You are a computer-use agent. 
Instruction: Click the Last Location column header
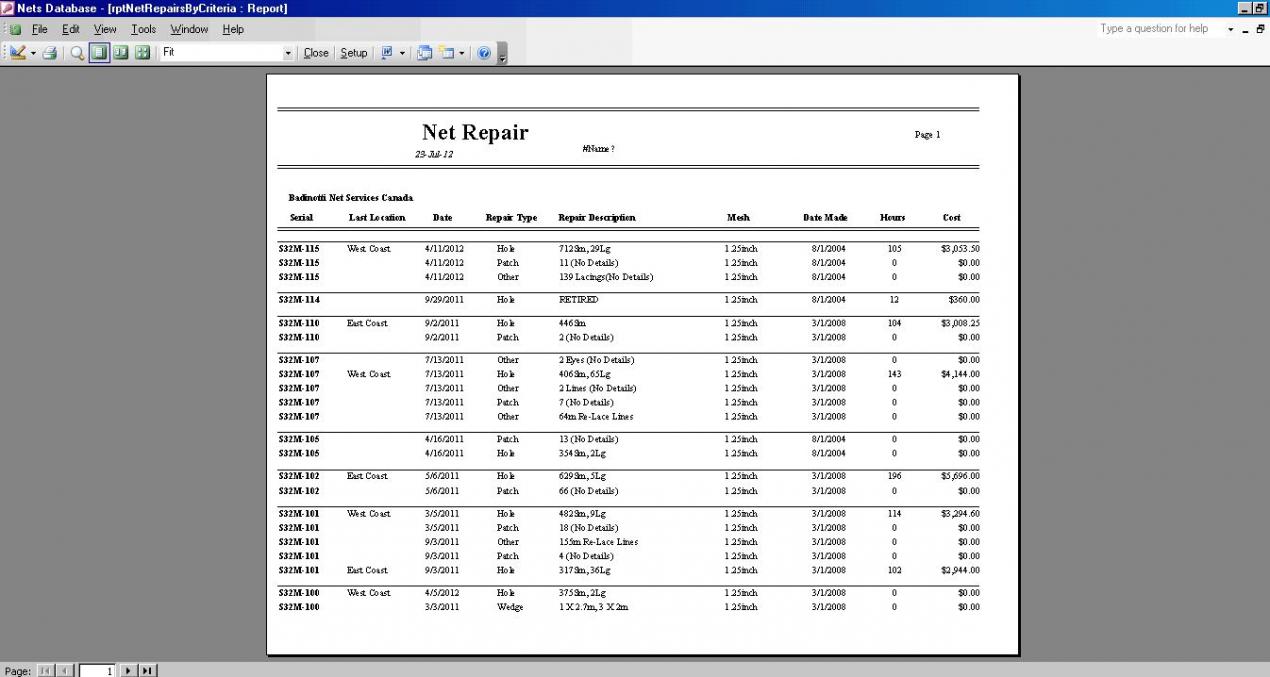(x=377, y=217)
